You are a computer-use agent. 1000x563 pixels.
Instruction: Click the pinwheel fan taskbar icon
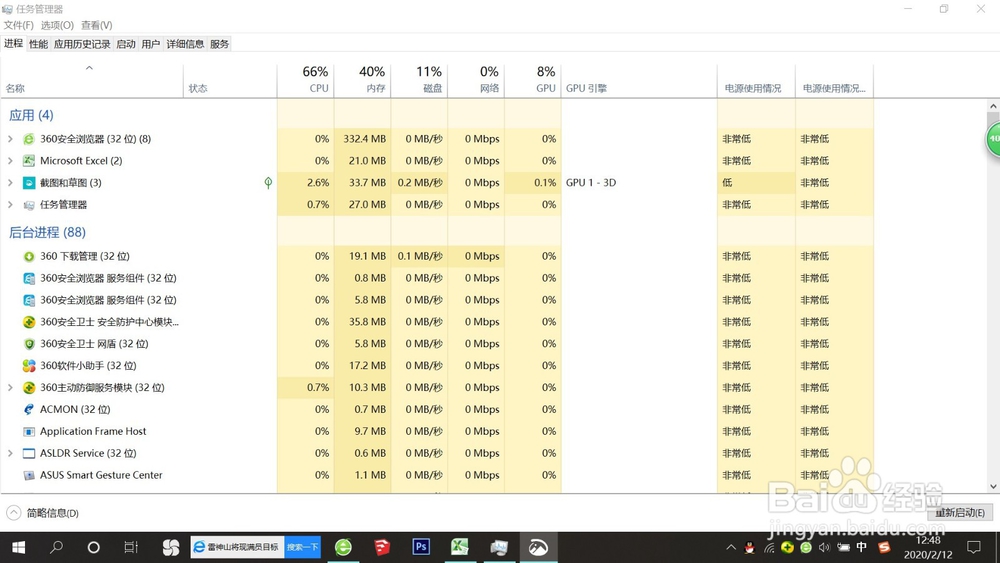170,547
